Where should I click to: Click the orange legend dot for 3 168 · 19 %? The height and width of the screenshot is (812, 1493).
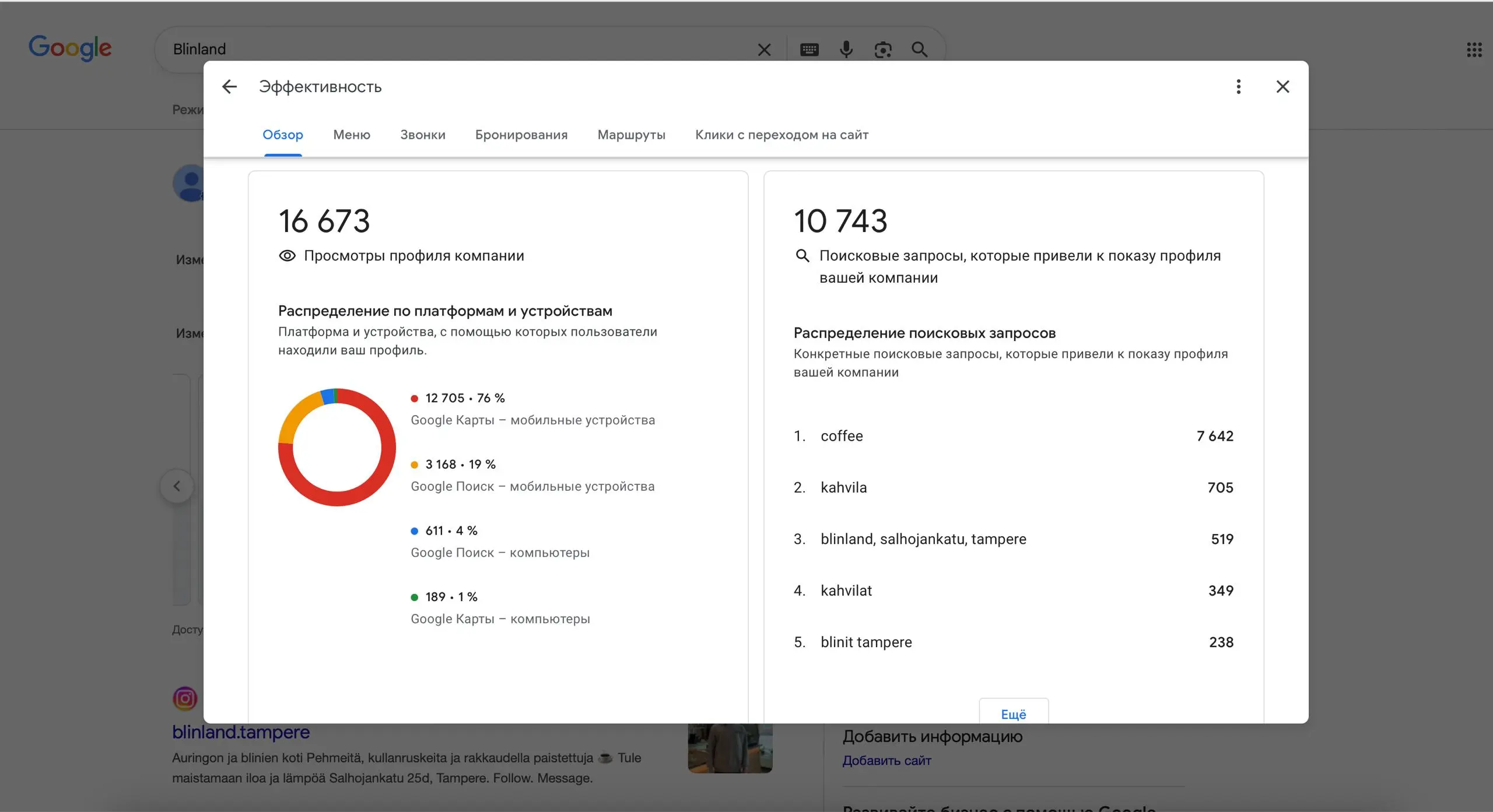point(415,465)
